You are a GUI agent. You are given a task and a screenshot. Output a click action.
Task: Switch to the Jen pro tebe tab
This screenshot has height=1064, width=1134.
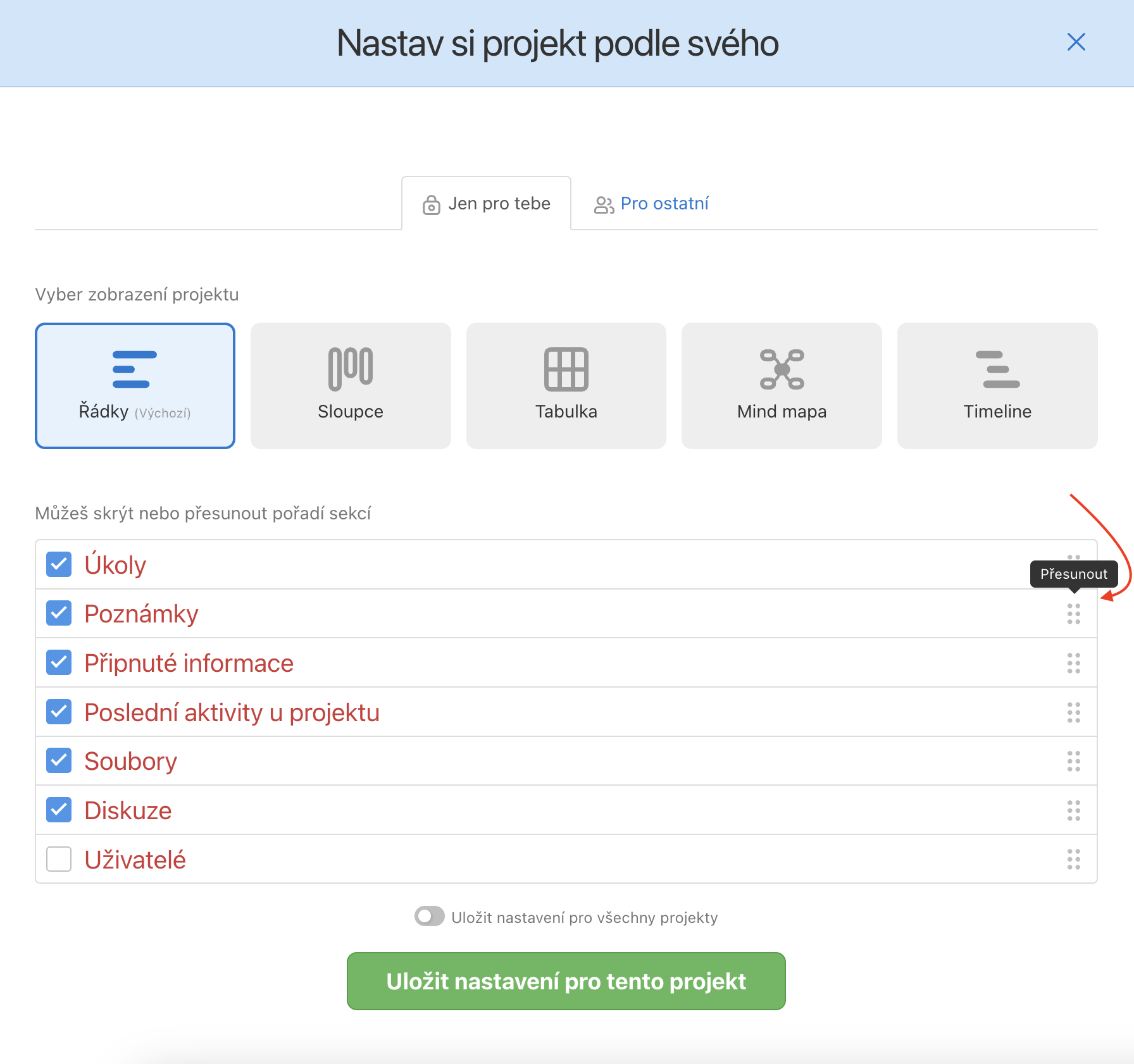pyautogui.click(x=486, y=204)
